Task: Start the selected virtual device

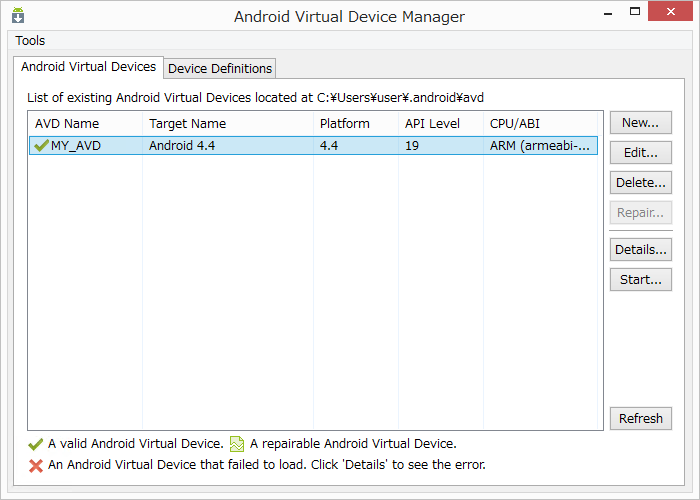Action: pos(641,279)
